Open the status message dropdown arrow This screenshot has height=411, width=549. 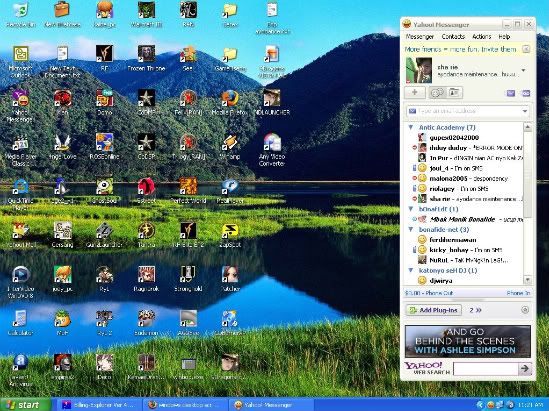click(524, 70)
